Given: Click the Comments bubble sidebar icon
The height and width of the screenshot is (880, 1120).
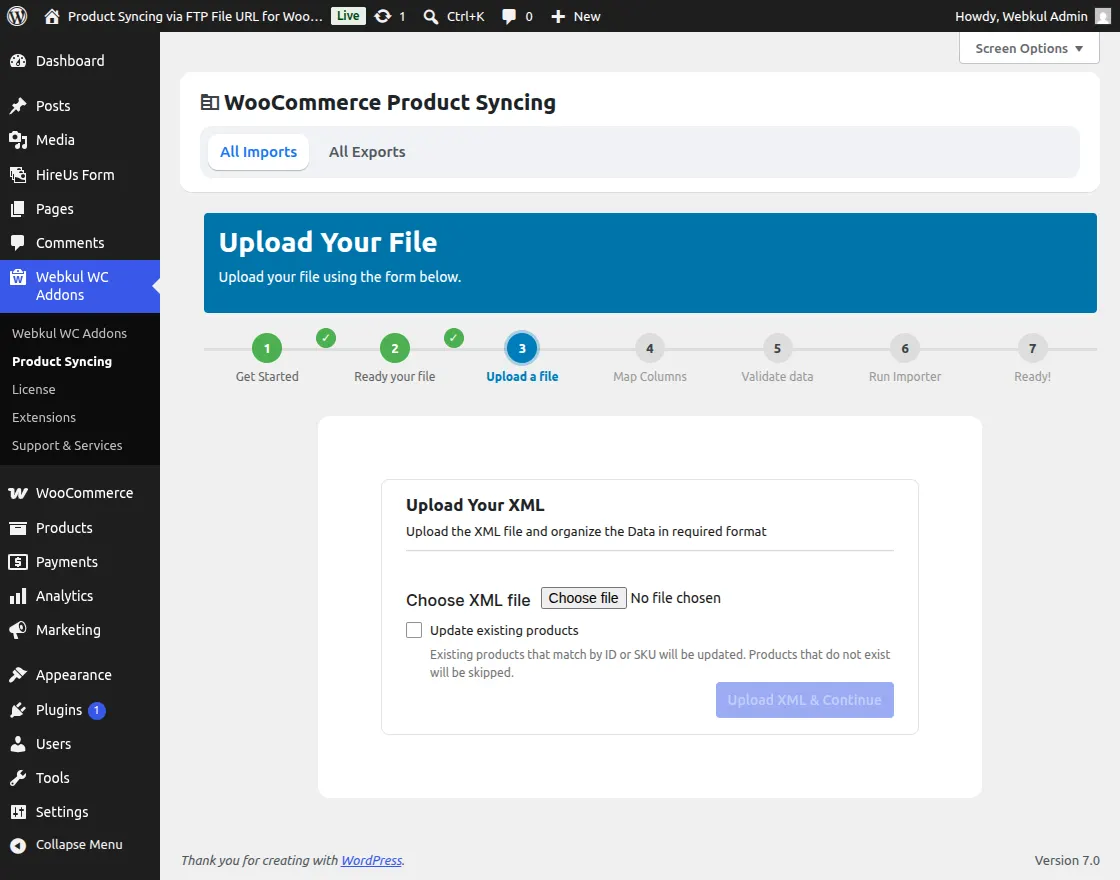Looking at the screenshot, I should click(x=18, y=242).
